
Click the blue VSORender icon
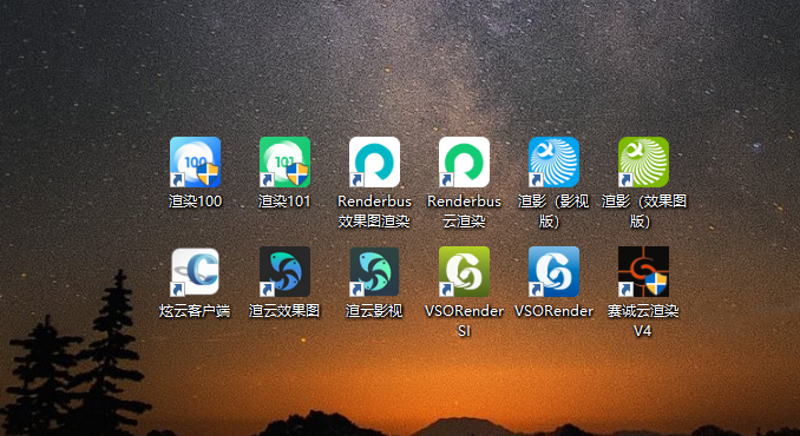tap(554, 272)
